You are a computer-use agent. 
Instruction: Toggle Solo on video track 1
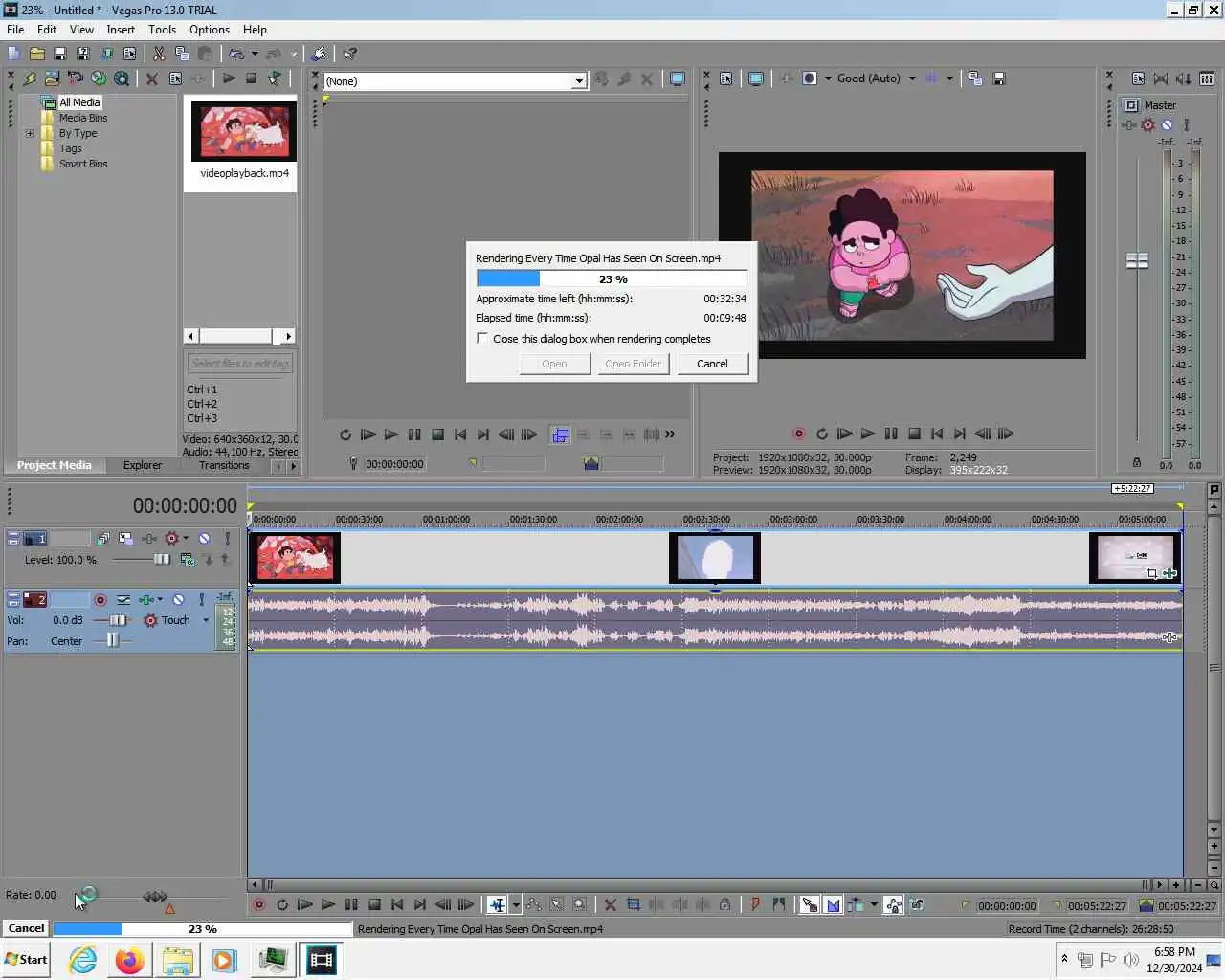click(227, 539)
